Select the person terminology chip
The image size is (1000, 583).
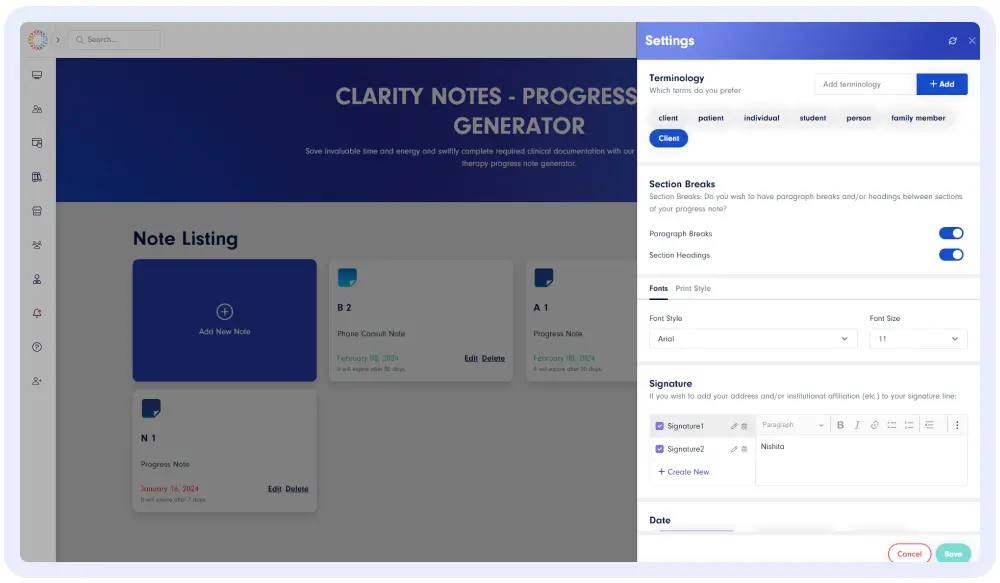click(858, 118)
